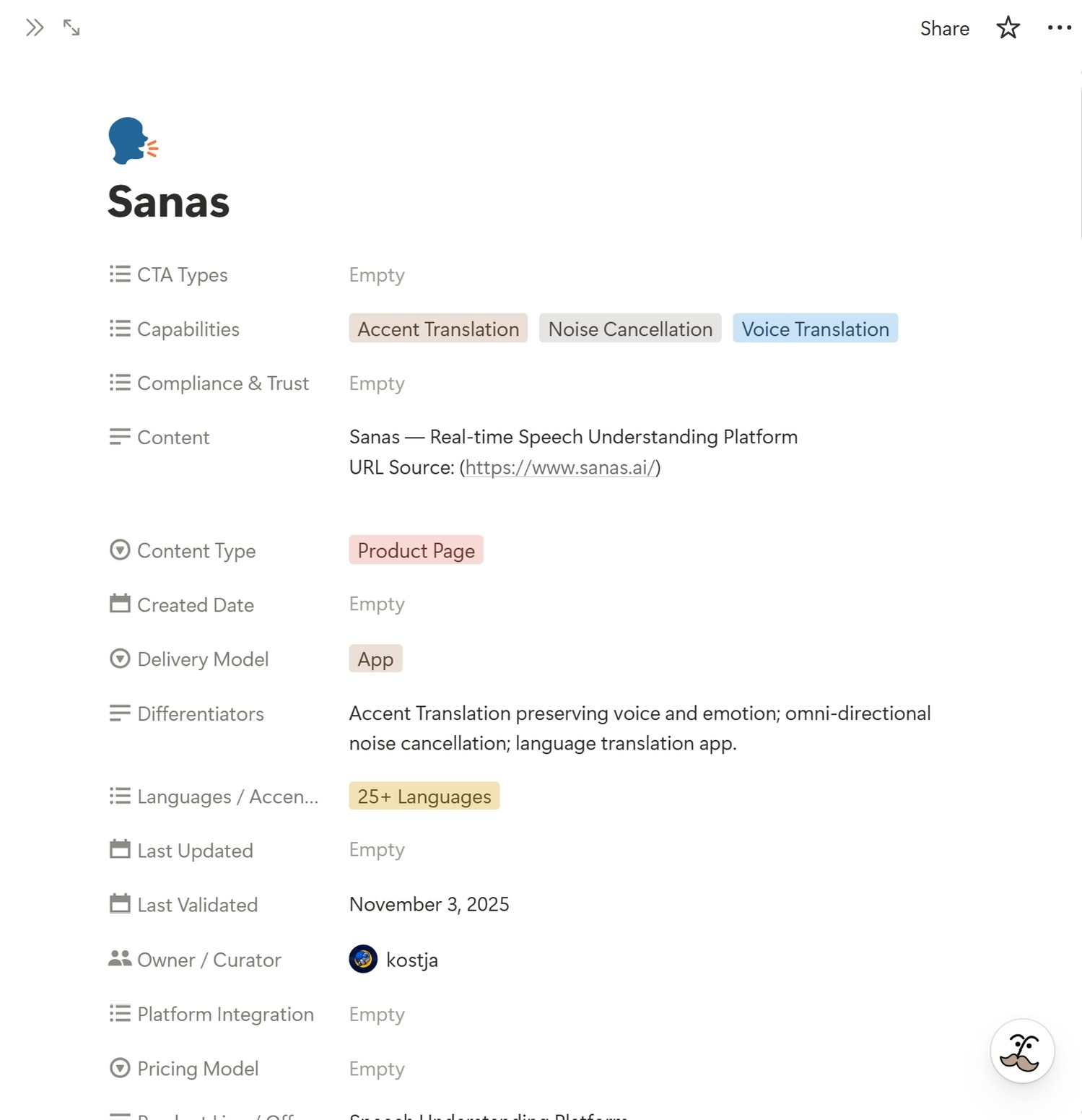
Task: Click the Last Validated calendar icon
Action: click(120, 904)
